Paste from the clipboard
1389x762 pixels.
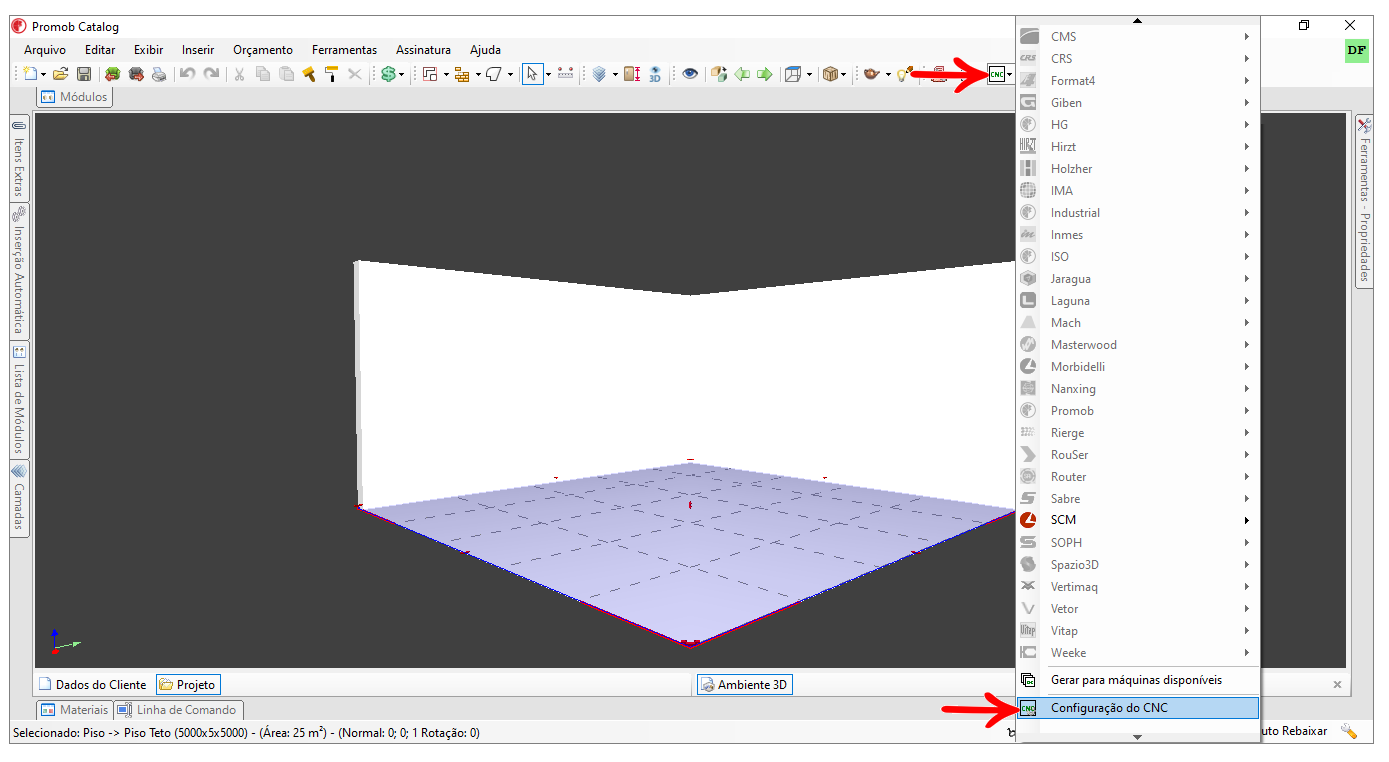286,74
